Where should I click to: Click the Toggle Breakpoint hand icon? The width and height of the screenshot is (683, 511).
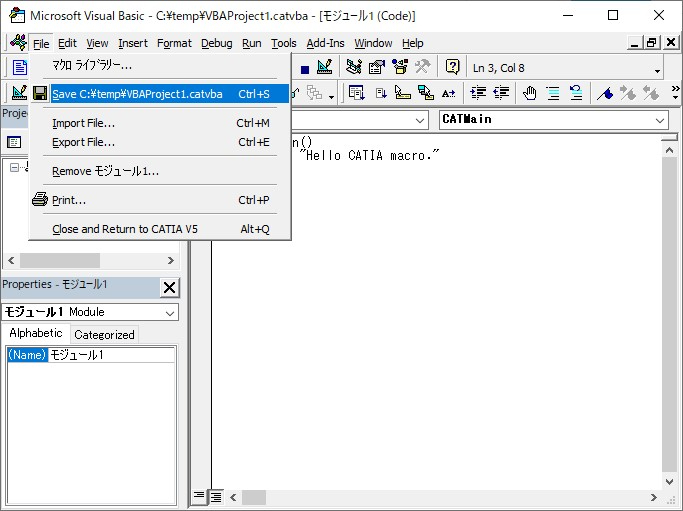tap(529, 93)
